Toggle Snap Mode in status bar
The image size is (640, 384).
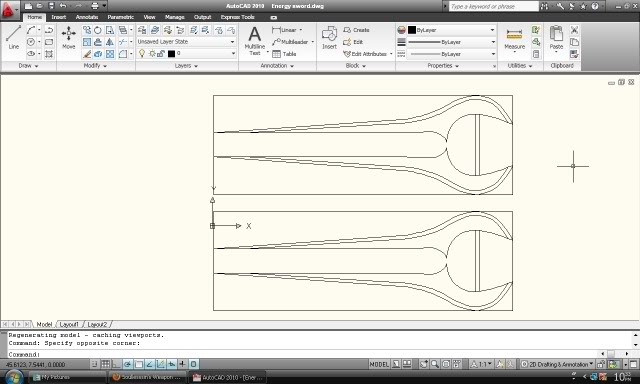click(95, 364)
